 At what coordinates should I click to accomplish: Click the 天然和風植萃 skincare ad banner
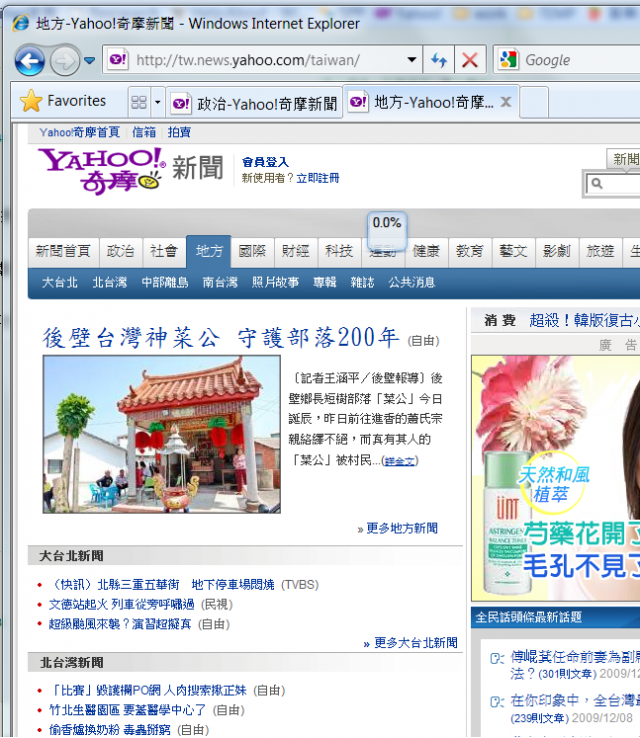[x=556, y=478]
